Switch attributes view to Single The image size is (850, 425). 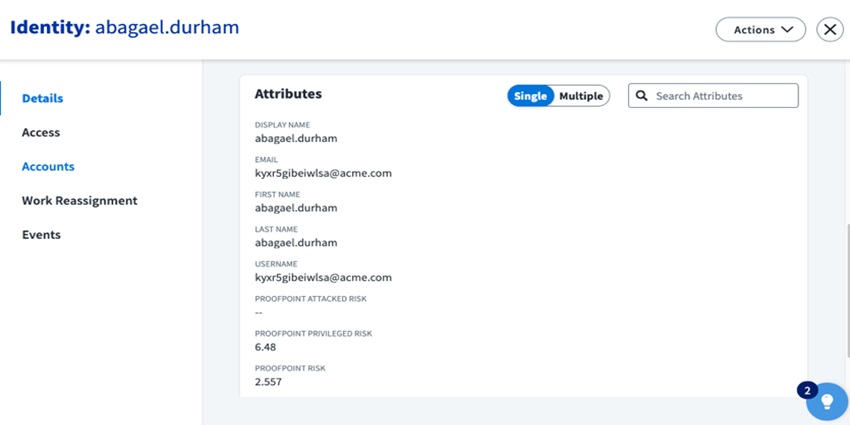click(530, 96)
